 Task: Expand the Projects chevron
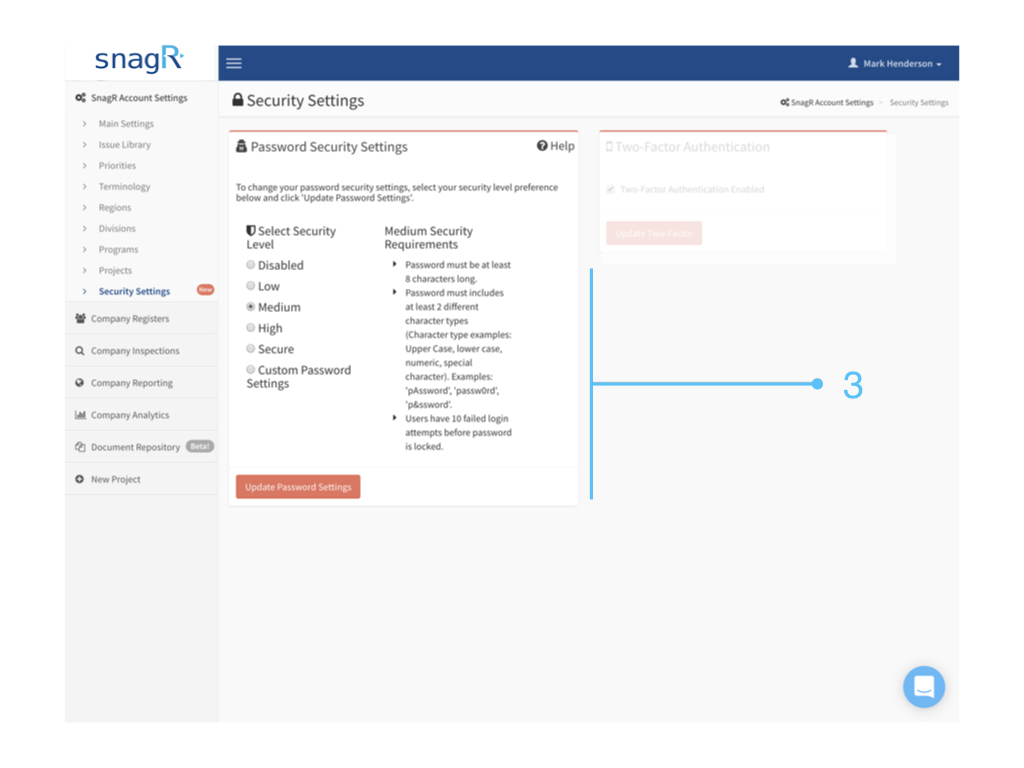84,270
